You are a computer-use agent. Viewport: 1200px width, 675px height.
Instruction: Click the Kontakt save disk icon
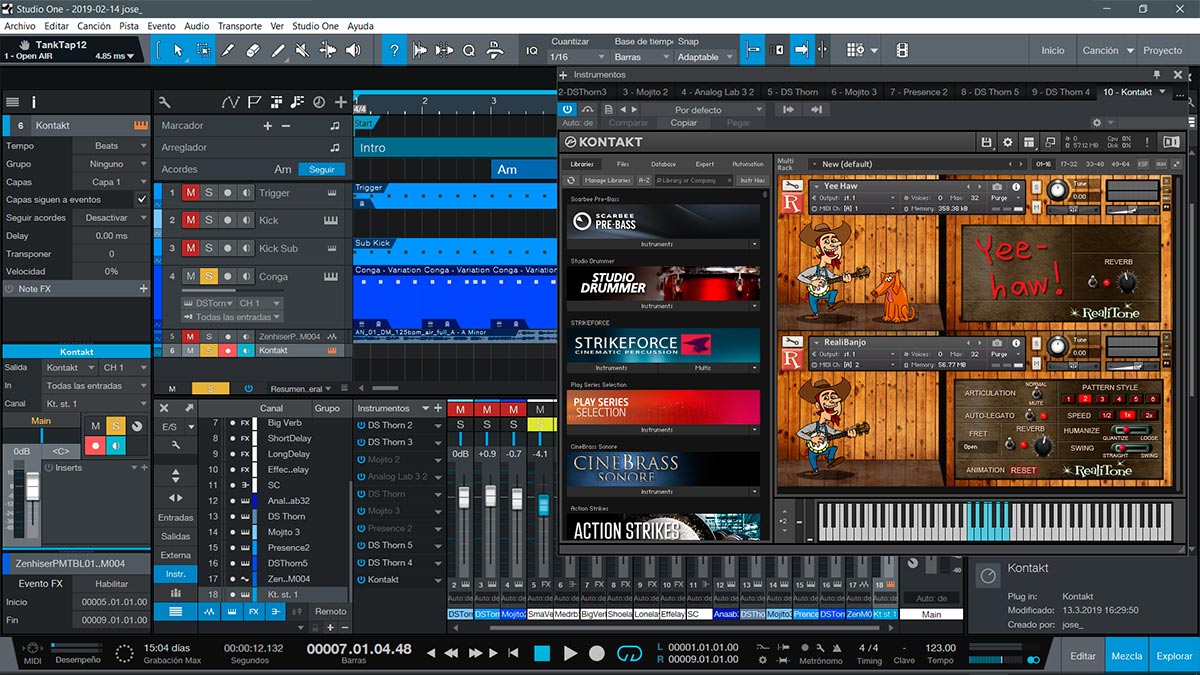point(987,143)
